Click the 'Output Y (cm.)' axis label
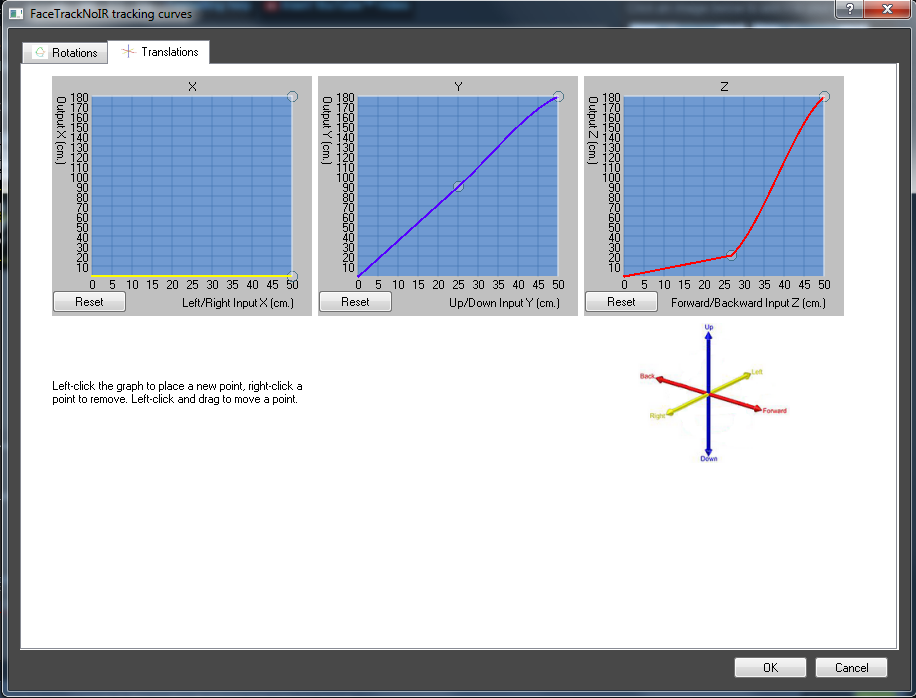This screenshot has width=916, height=698. click(327, 130)
